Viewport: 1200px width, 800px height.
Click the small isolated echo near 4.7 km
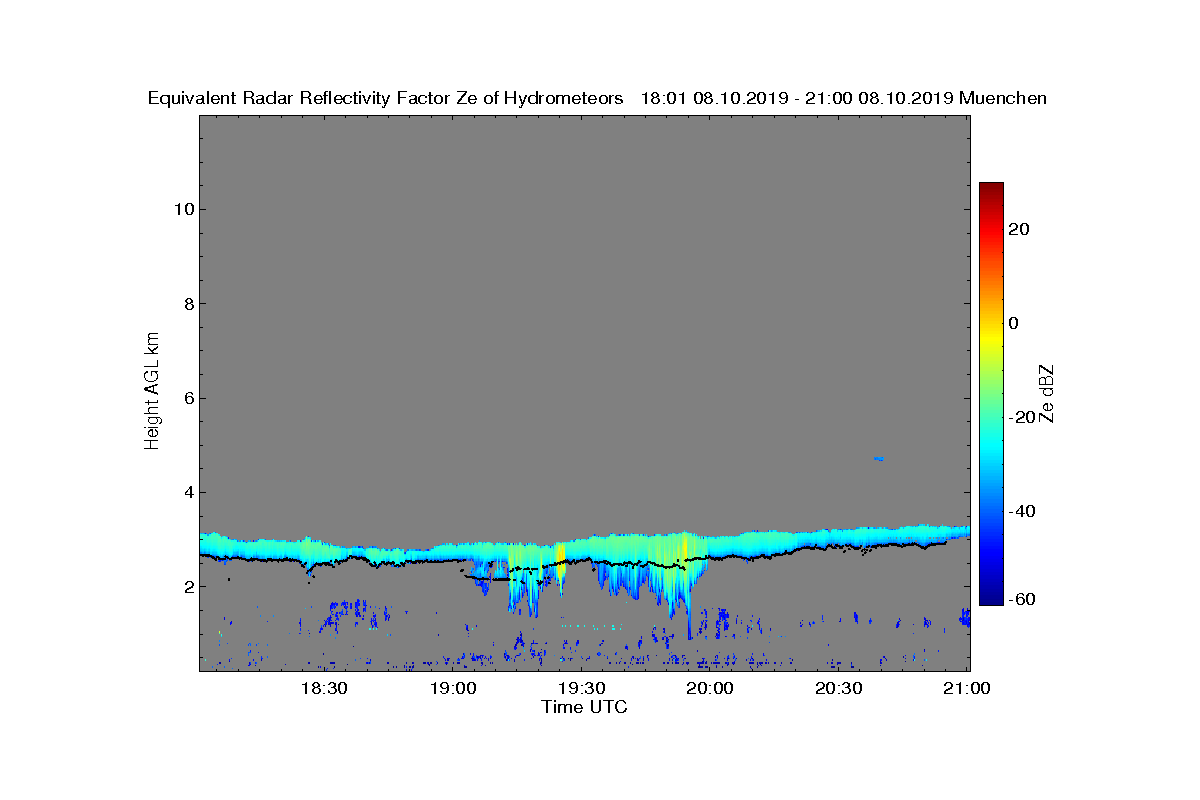pos(878,458)
